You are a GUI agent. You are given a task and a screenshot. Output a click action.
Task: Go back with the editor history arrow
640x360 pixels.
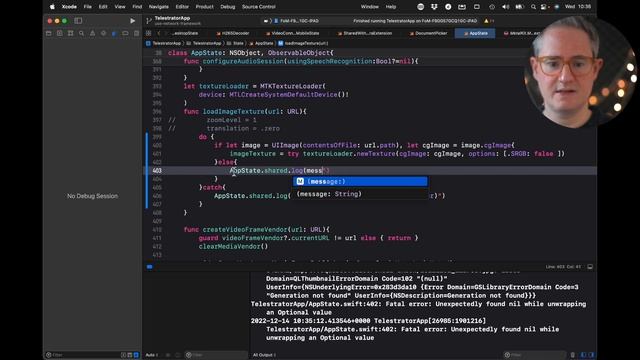pos(159,33)
